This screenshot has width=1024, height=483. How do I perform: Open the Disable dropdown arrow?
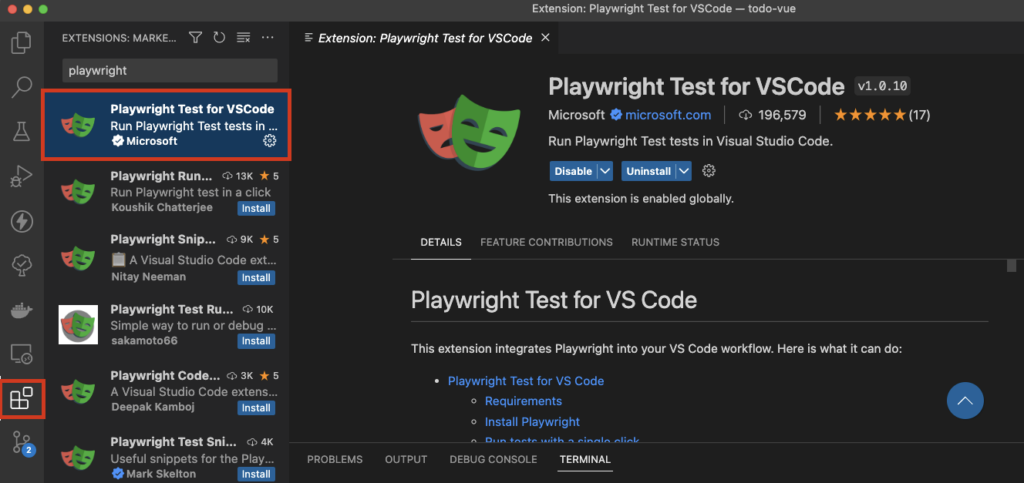[605, 171]
